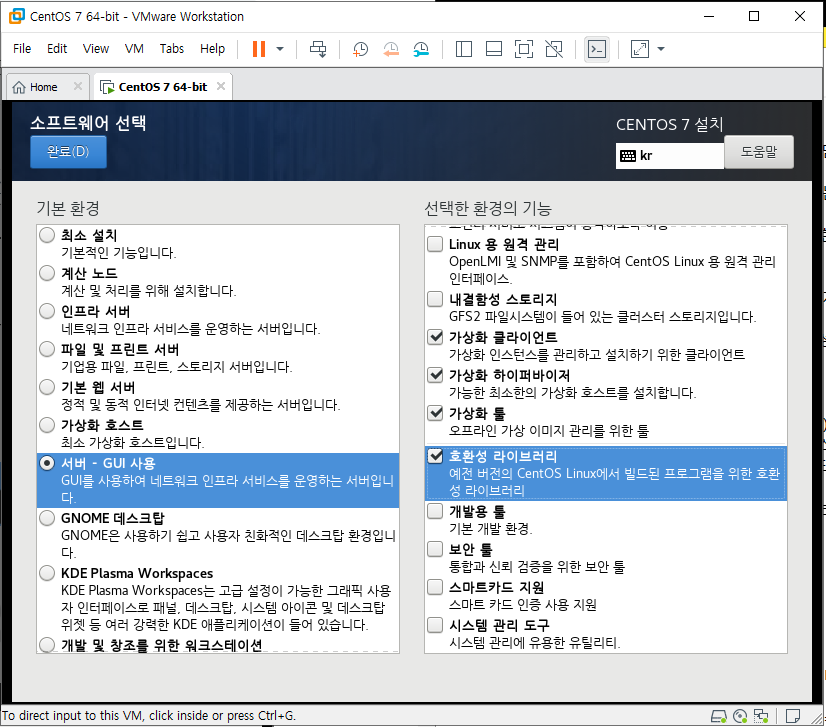This screenshot has height=727, width=826.
Task: Open the Edit menu
Action: pos(57,48)
